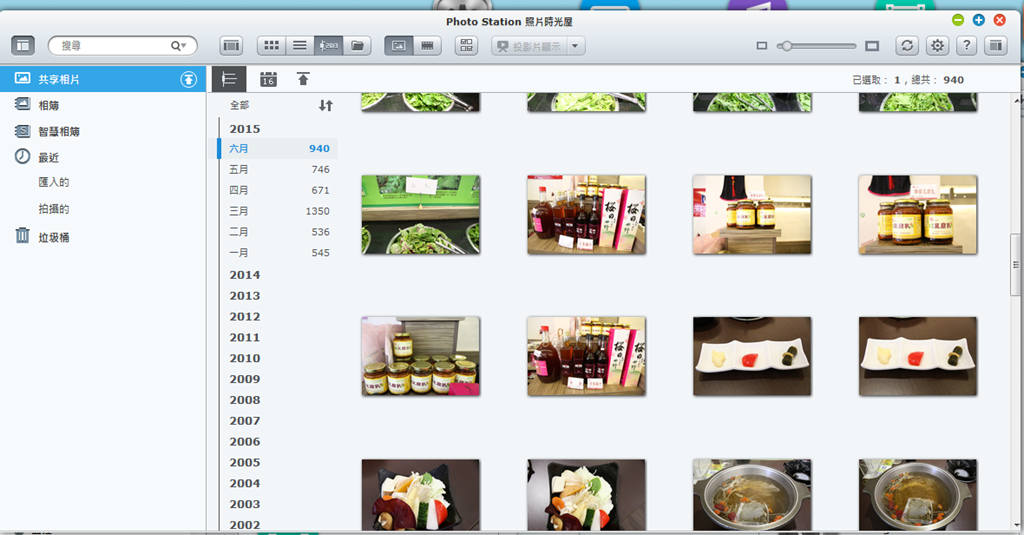Select the timeline tree tab icon
The width and height of the screenshot is (1024, 535).
pos(229,79)
